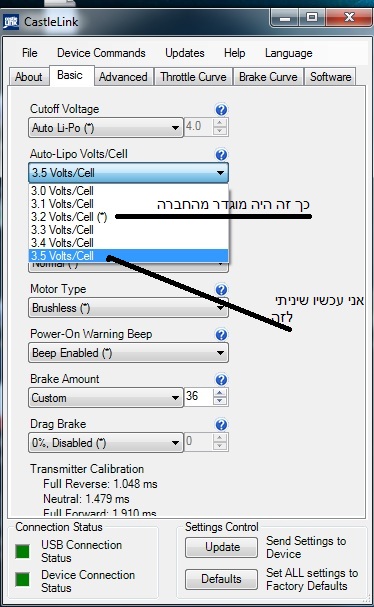Switch to the Throttle Curve tab

(193, 77)
